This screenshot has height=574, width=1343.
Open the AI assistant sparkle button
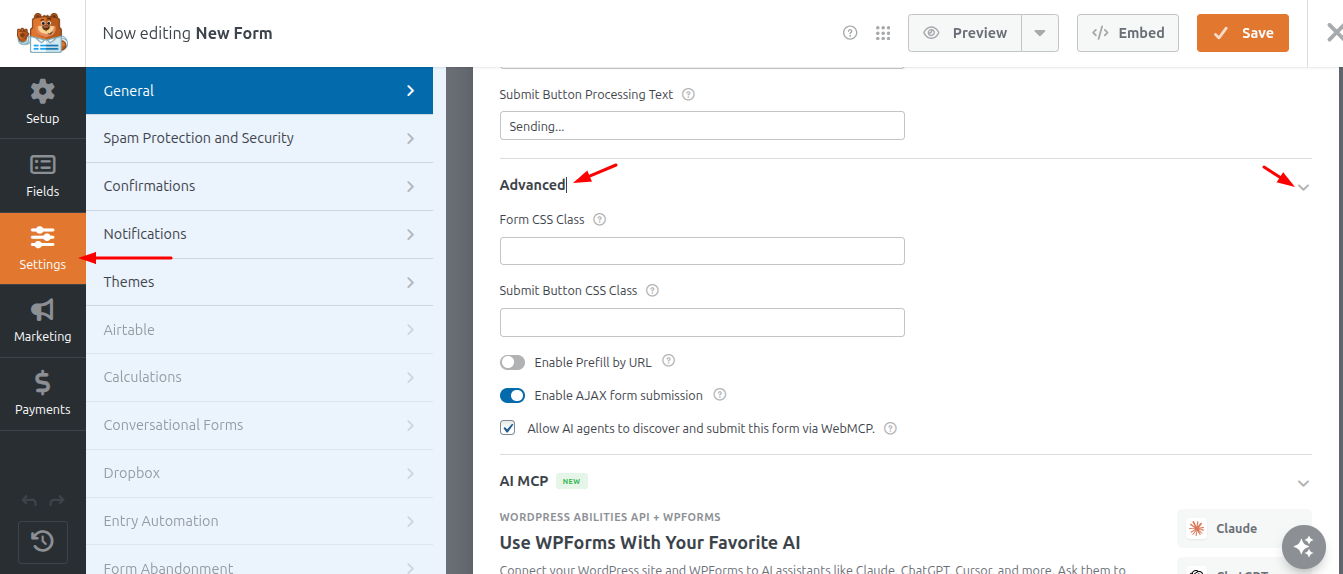coord(1303,547)
